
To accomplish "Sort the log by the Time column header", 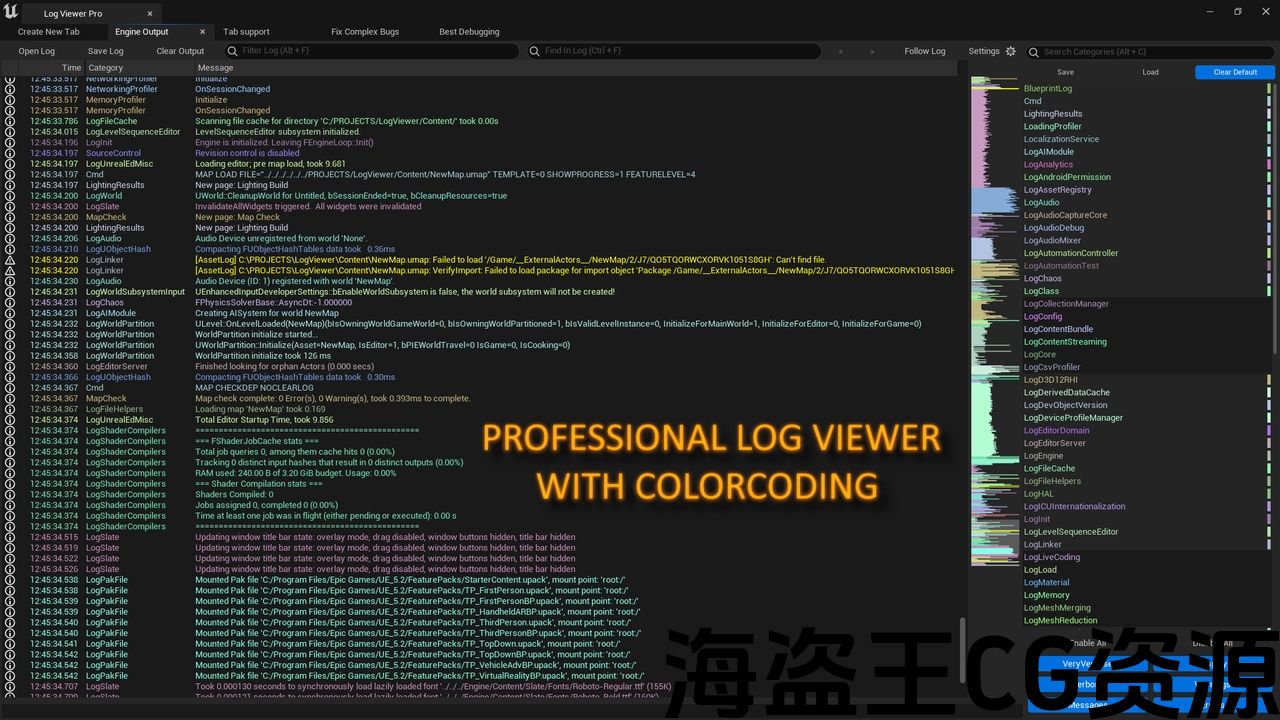I will tap(71, 68).
